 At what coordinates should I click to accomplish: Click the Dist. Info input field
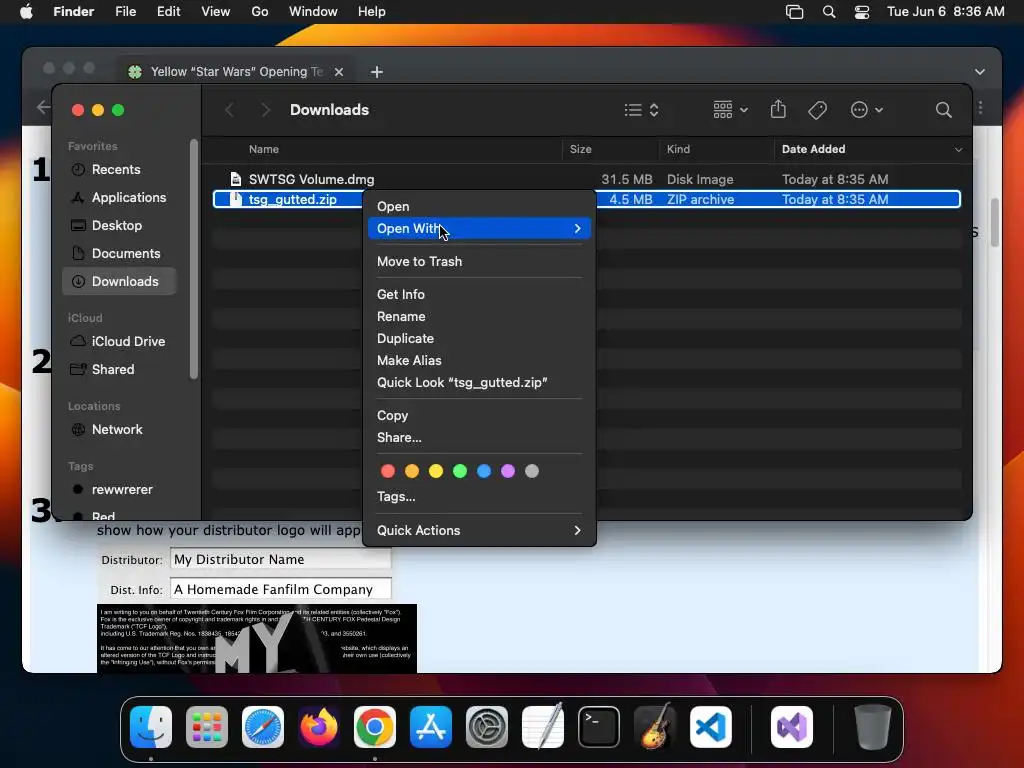pyautogui.click(x=281, y=590)
